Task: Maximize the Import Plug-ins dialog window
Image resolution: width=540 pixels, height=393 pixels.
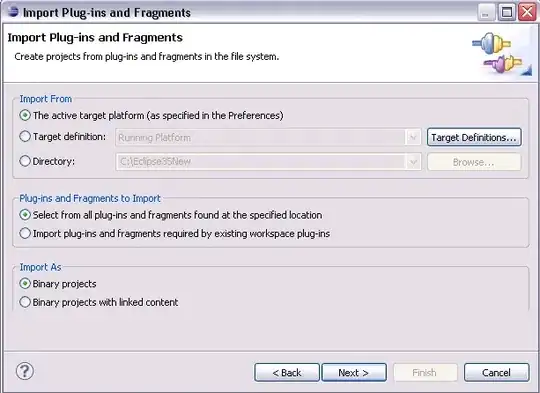Action: pos(507,12)
